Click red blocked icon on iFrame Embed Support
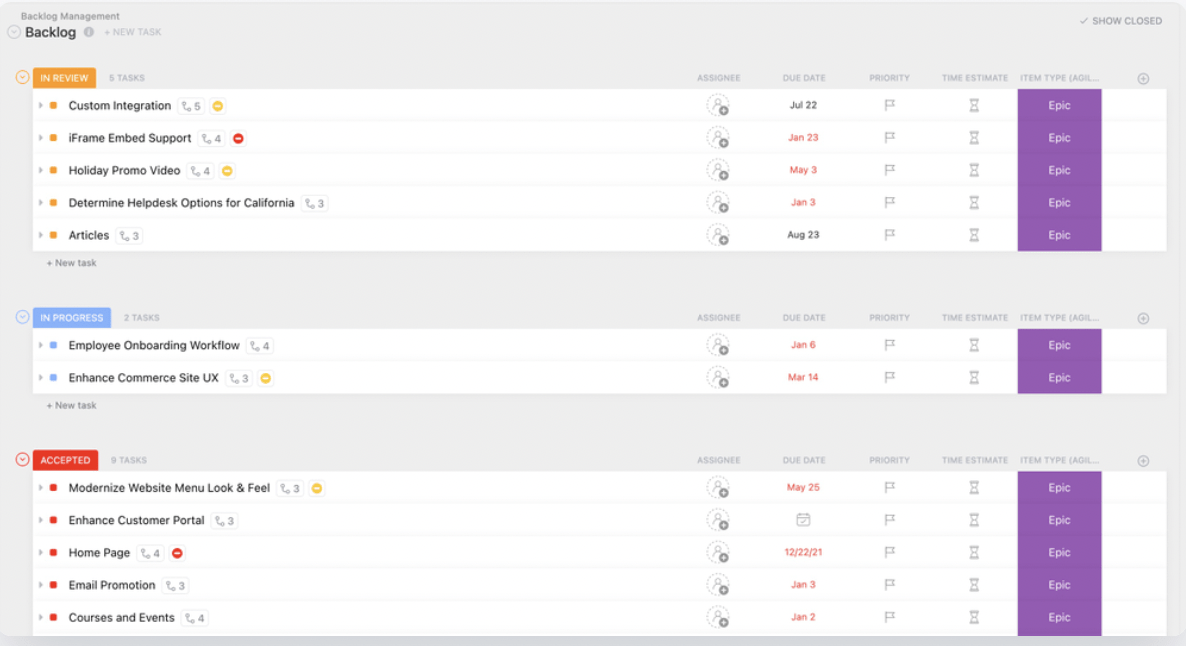This screenshot has height=646, width=1186. (238, 138)
